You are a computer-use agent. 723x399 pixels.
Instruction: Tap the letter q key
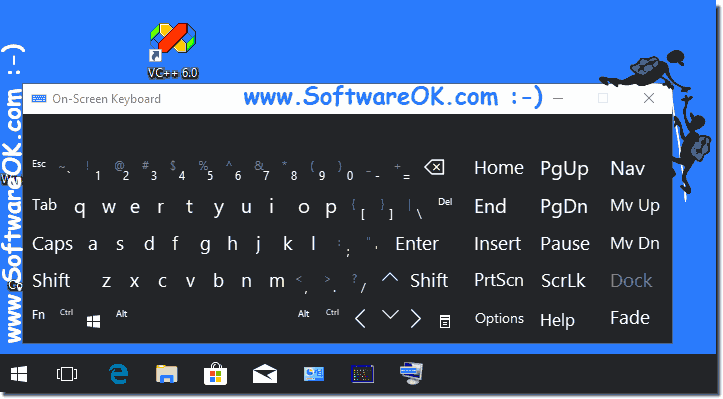pyautogui.click(x=79, y=208)
